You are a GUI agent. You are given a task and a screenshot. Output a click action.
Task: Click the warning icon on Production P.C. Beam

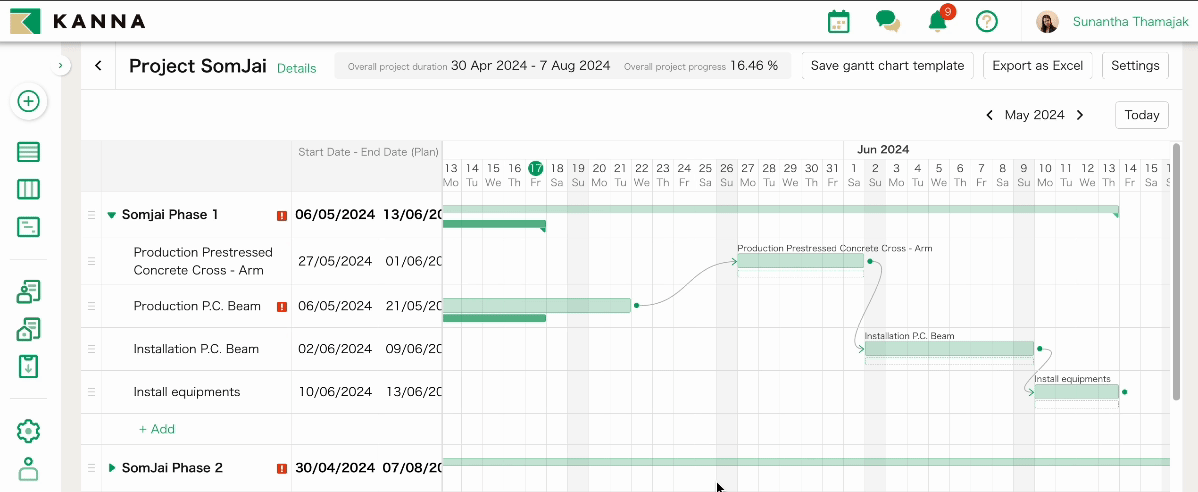(282, 307)
